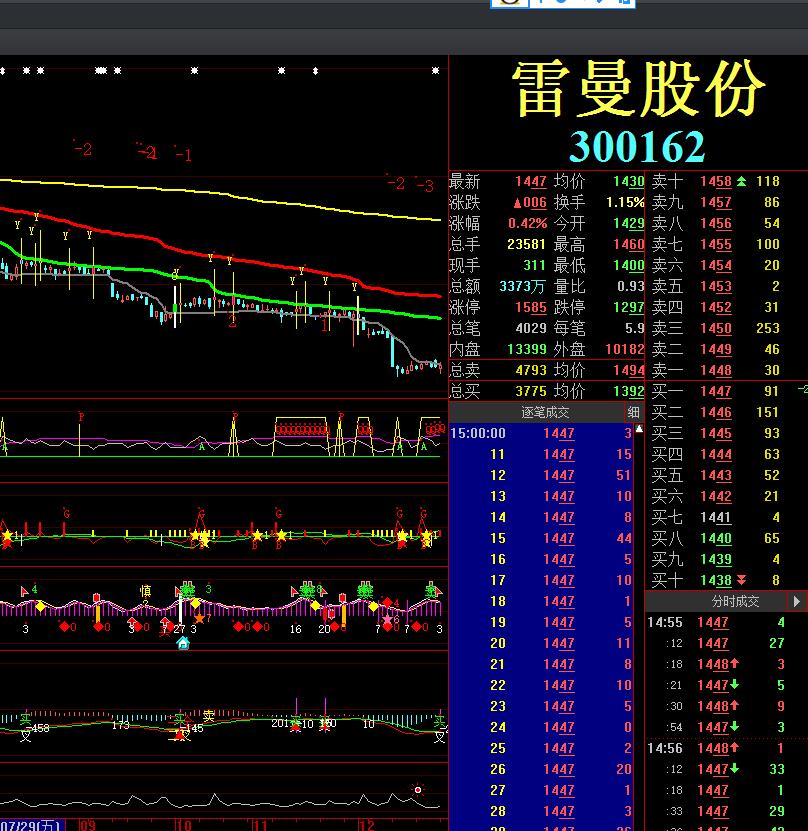The height and width of the screenshot is (831, 808).
Task: Click the 换手 value 1.15%
Action: [625, 202]
